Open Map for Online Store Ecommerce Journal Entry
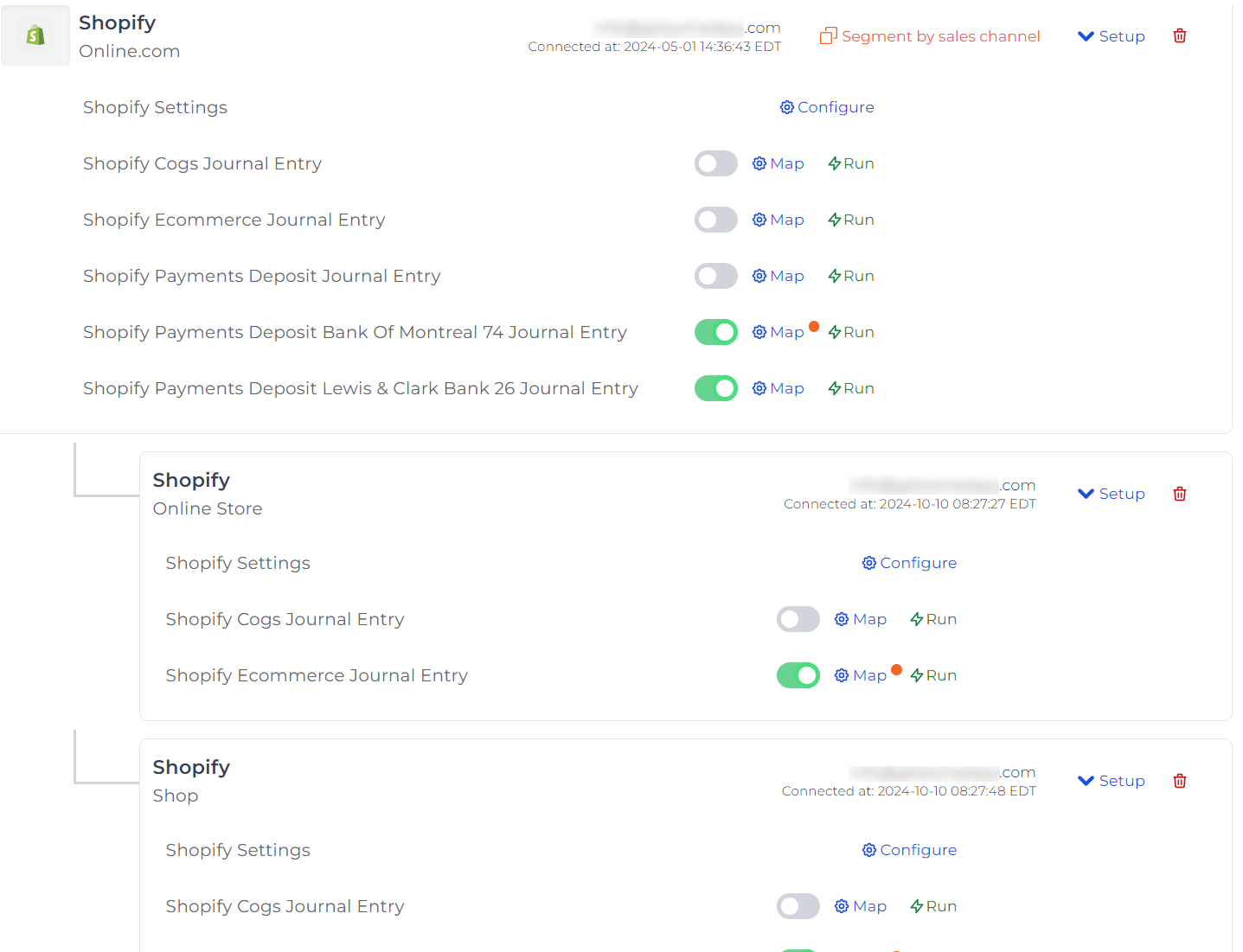1243x952 pixels. [861, 675]
